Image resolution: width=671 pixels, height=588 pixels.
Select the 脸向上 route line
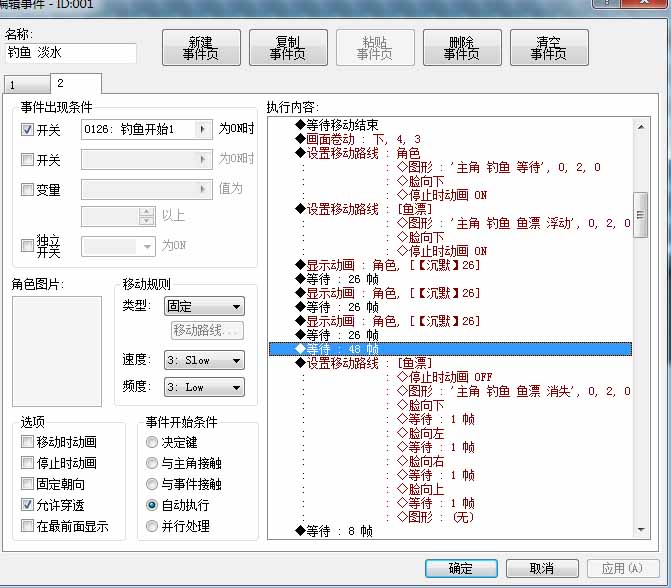click(421, 490)
